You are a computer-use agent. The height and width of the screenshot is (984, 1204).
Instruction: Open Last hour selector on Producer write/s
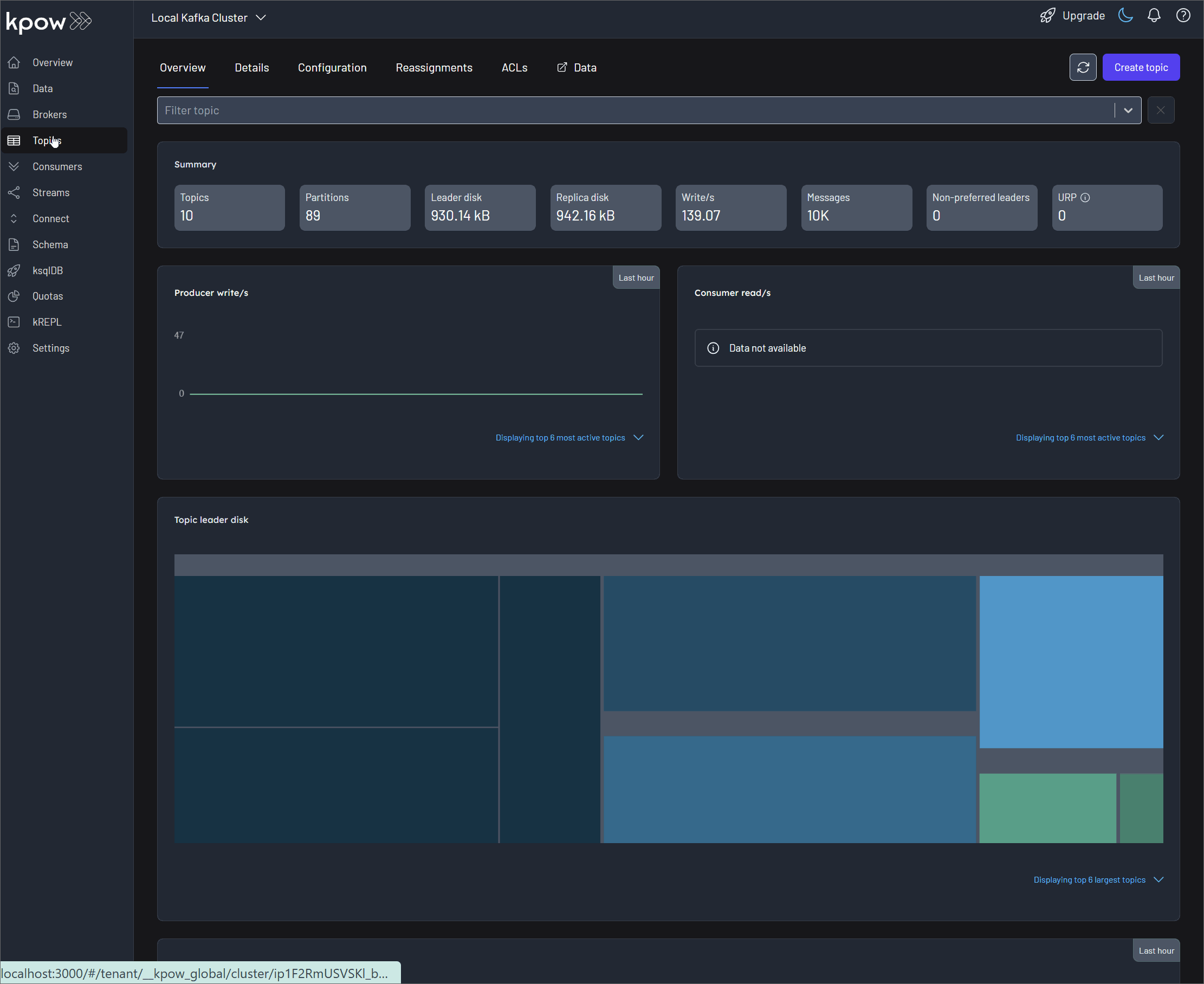pos(637,278)
